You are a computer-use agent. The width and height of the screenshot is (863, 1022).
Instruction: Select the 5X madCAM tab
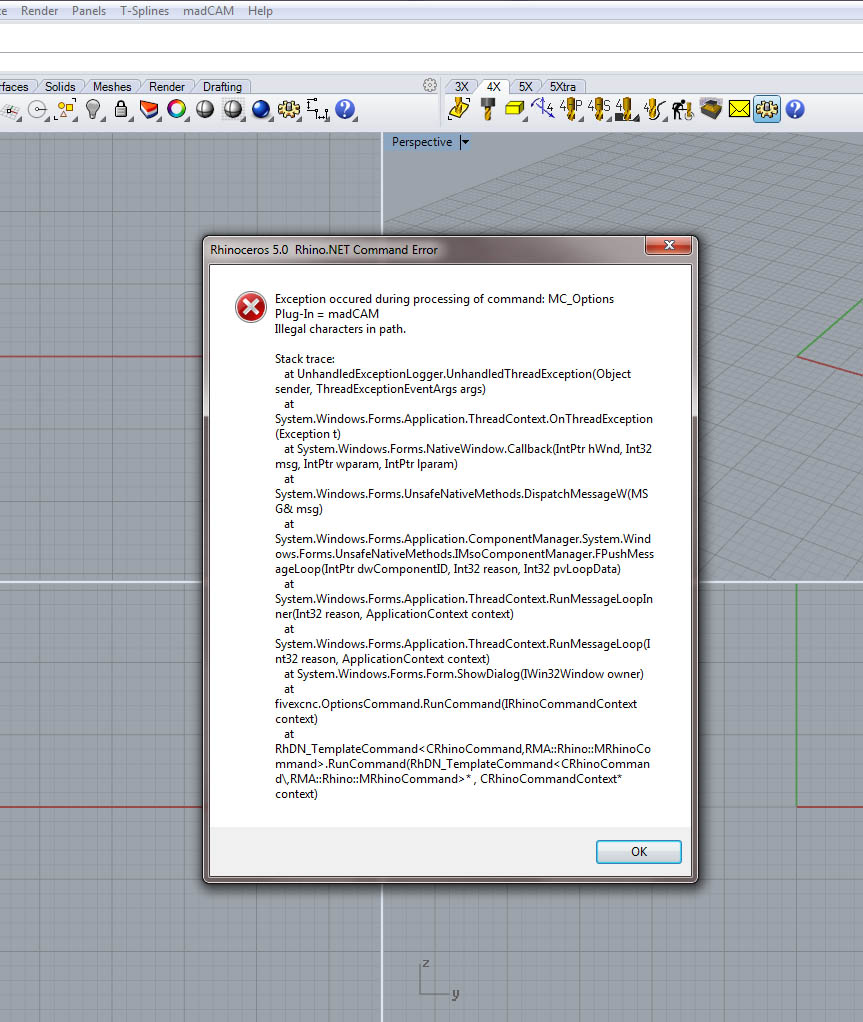click(x=525, y=87)
